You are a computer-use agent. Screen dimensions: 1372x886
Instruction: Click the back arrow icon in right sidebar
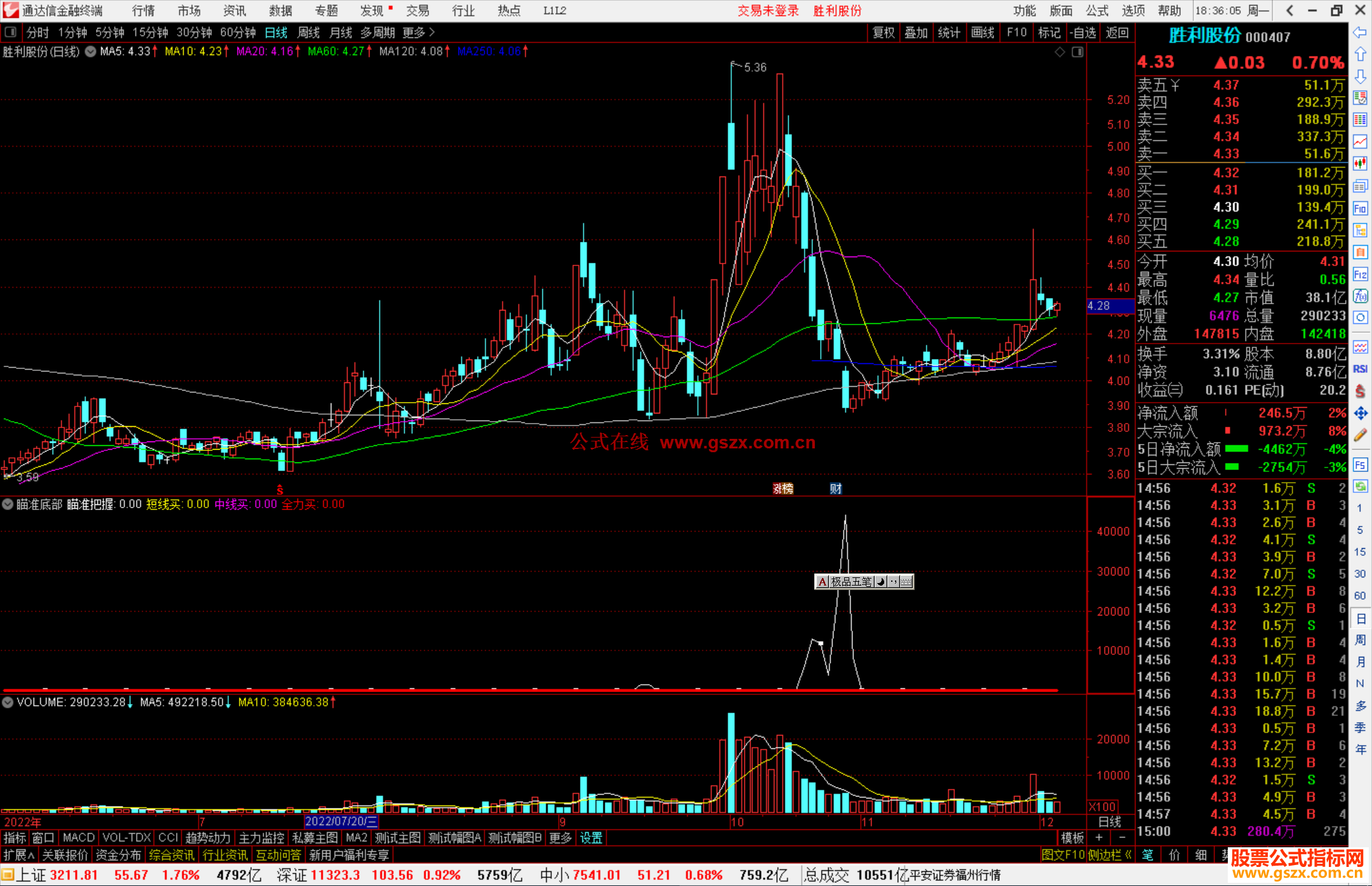pos(1360,32)
